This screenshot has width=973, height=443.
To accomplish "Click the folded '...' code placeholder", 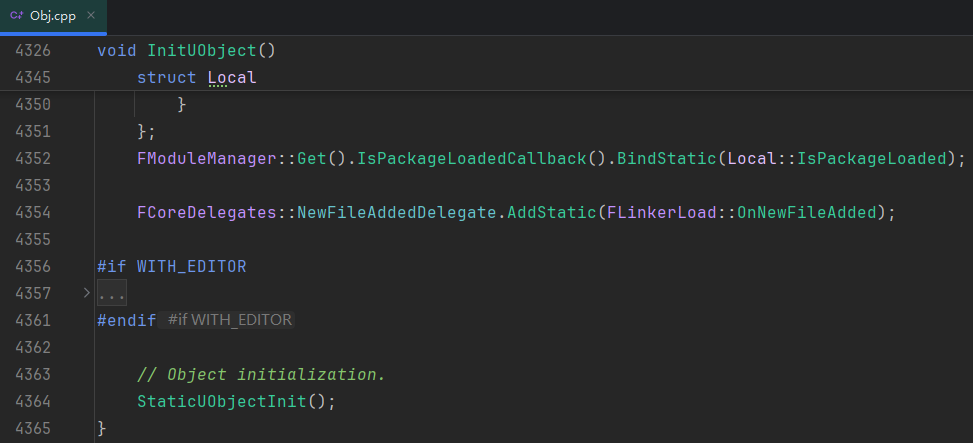I will tap(111, 294).
